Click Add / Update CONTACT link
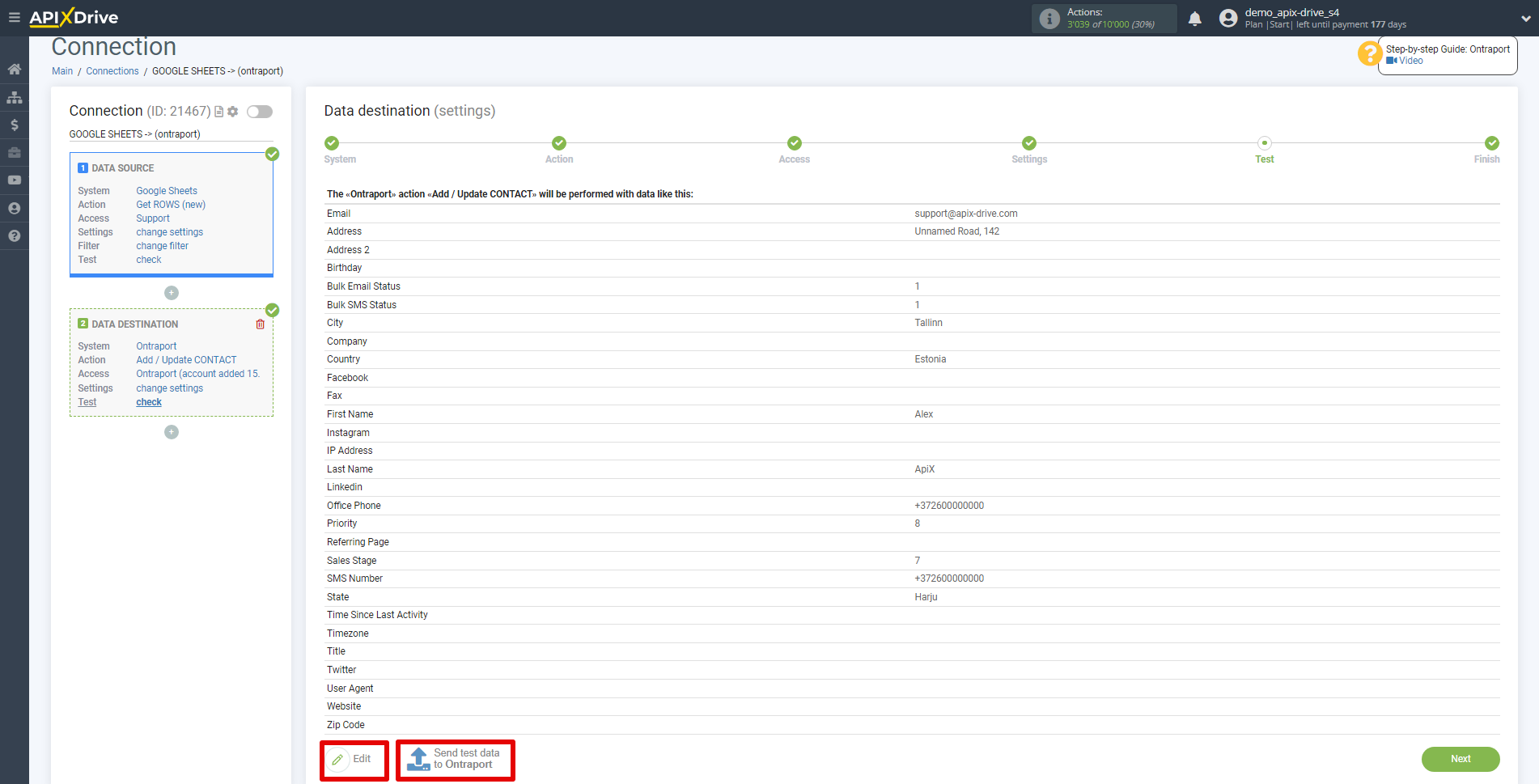 pos(186,360)
